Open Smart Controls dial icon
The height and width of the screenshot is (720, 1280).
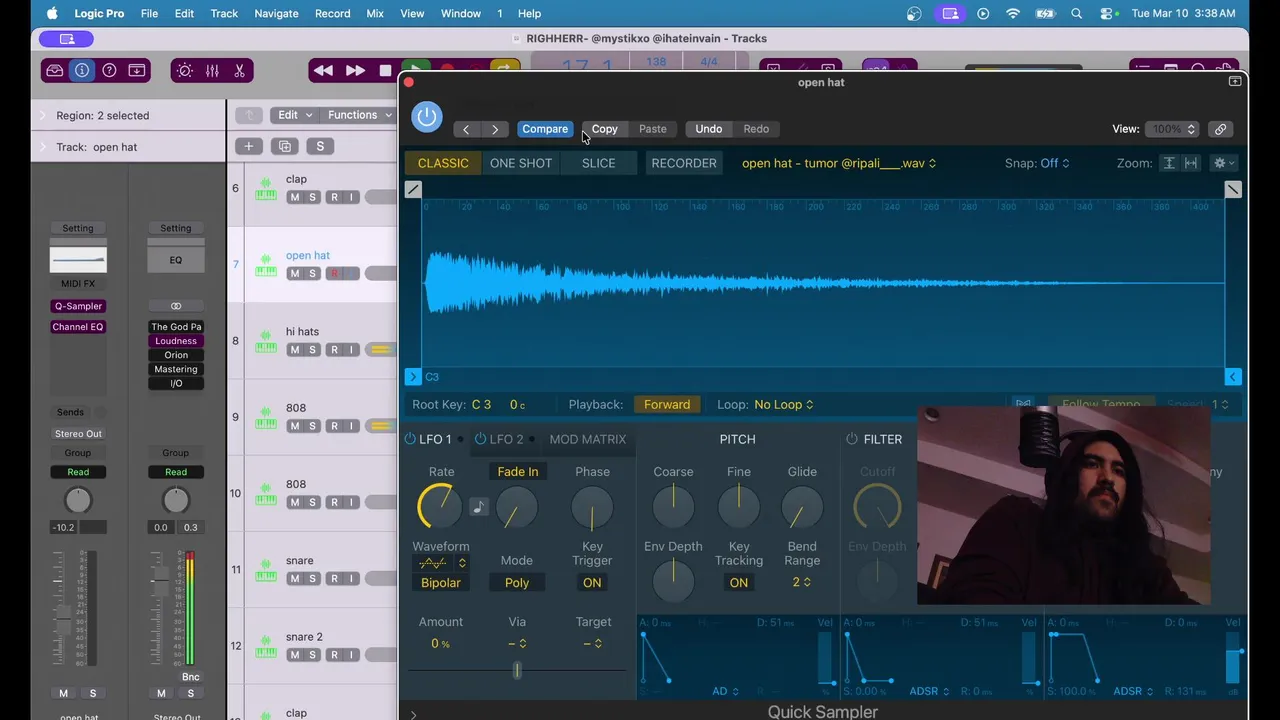pos(184,71)
